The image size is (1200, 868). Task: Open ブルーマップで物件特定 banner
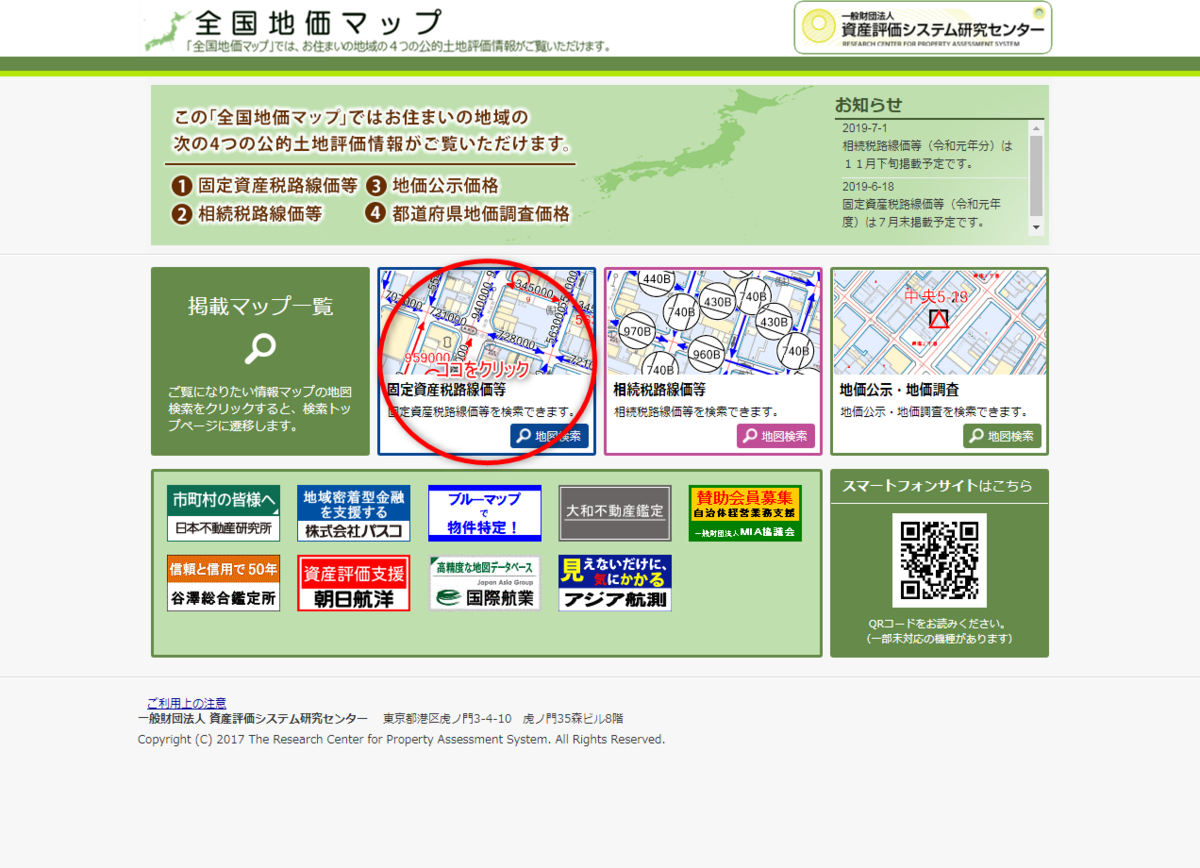(x=484, y=513)
